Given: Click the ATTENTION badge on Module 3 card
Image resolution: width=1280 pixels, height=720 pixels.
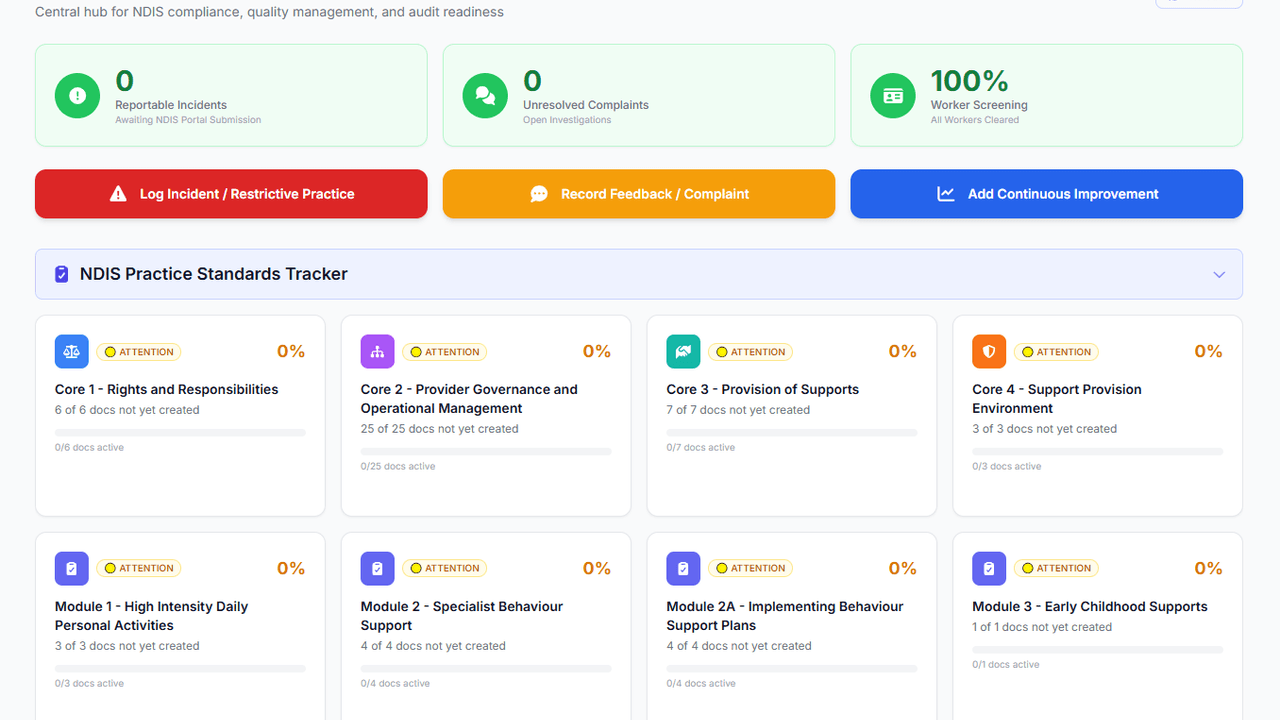Looking at the screenshot, I should point(1057,568).
